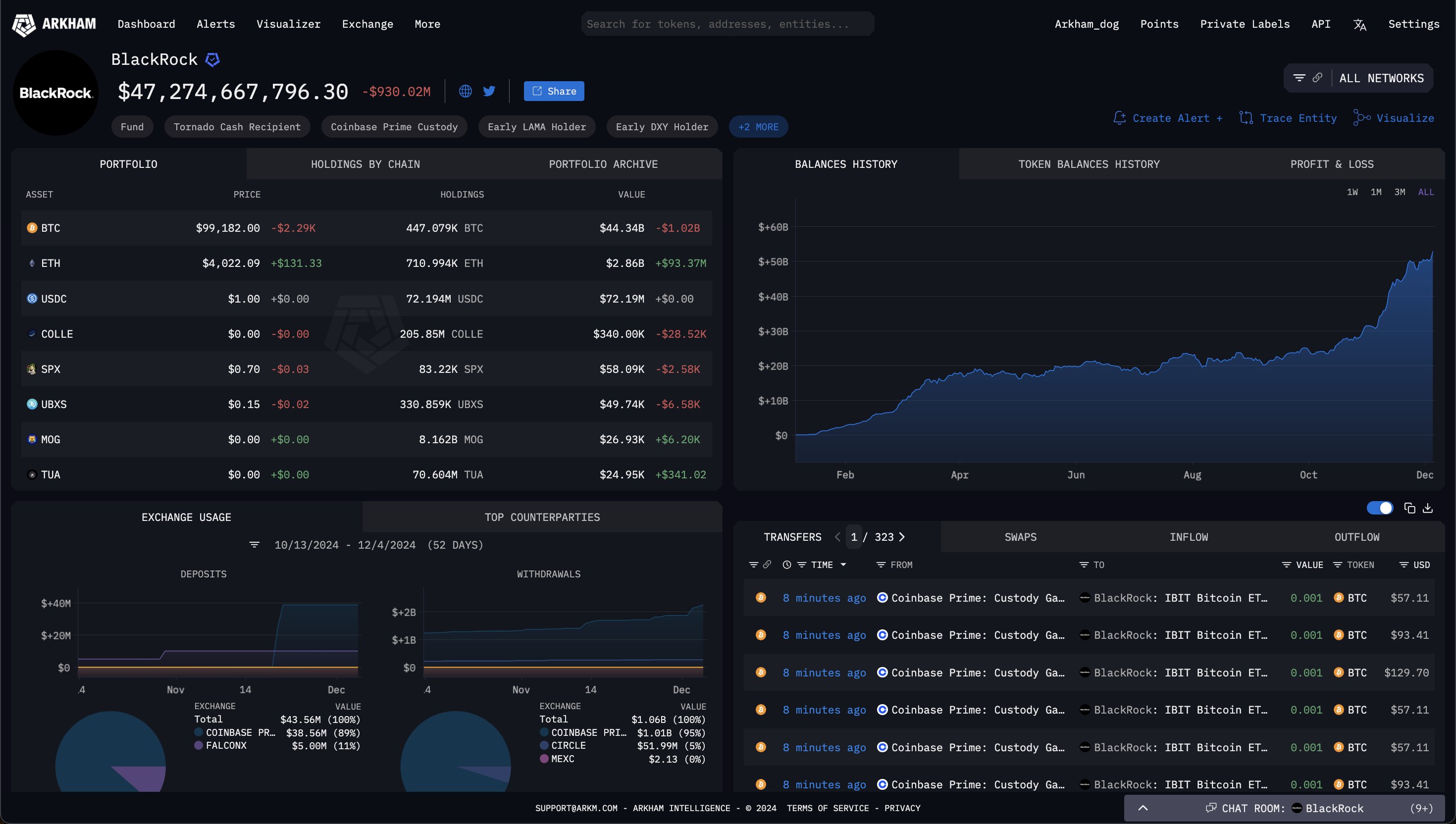Image resolution: width=1456 pixels, height=824 pixels.
Task: Go to next transfers page arrow
Action: point(902,537)
